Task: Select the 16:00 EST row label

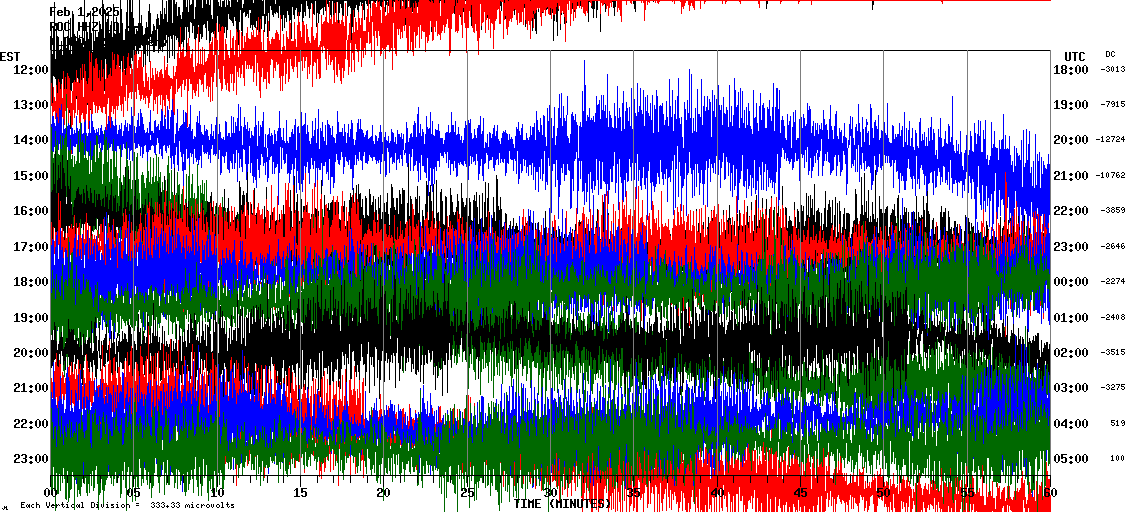Action: click(x=31, y=211)
